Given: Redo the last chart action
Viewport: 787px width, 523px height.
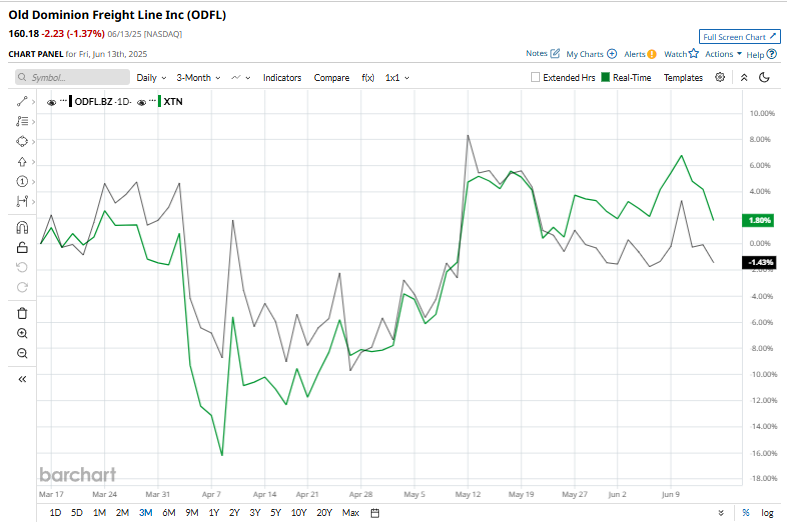Looking at the screenshot, I should point(22,287).
